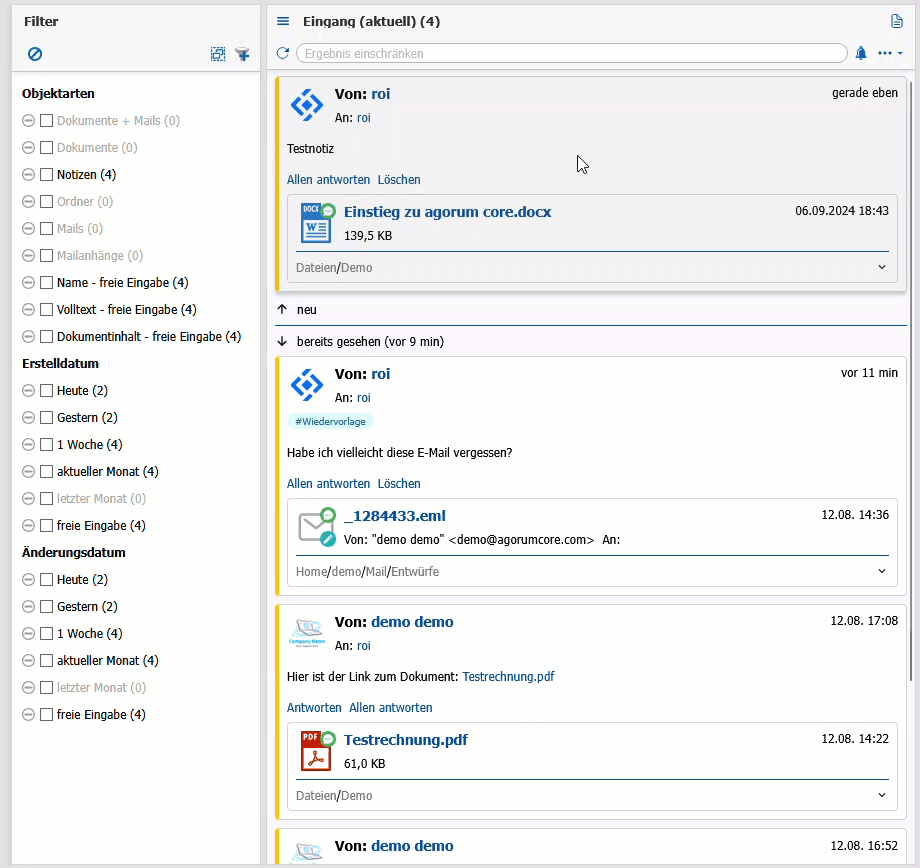Tick the Volltext - freie Eingabe checkbox
Viewport: 920px width, 868px height.
[46, 309]
